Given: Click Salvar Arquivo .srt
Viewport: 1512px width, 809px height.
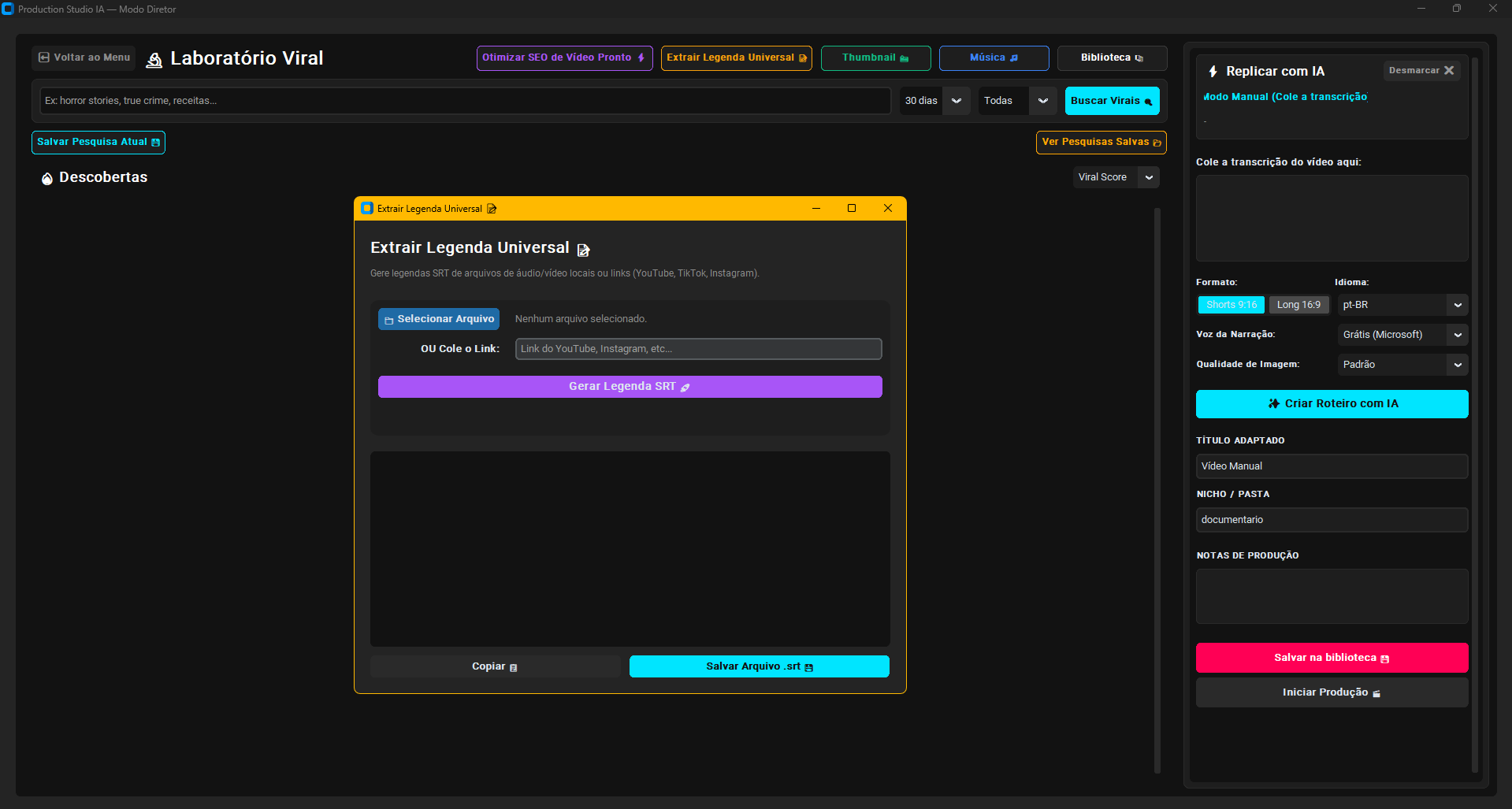Looking at the screenshot, I should pyautogui.click(x=760, y=666).
